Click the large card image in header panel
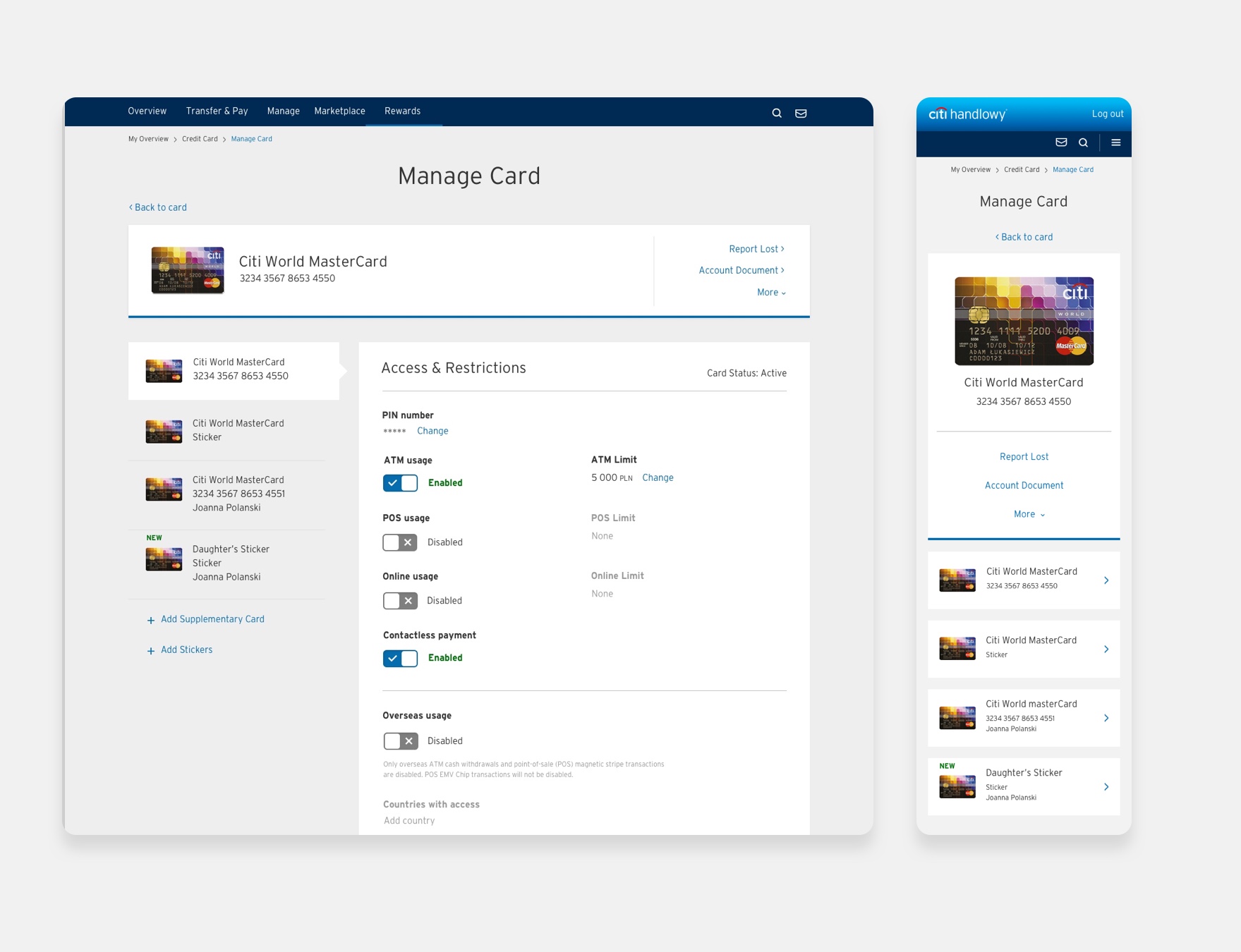 tap(188, 270)
